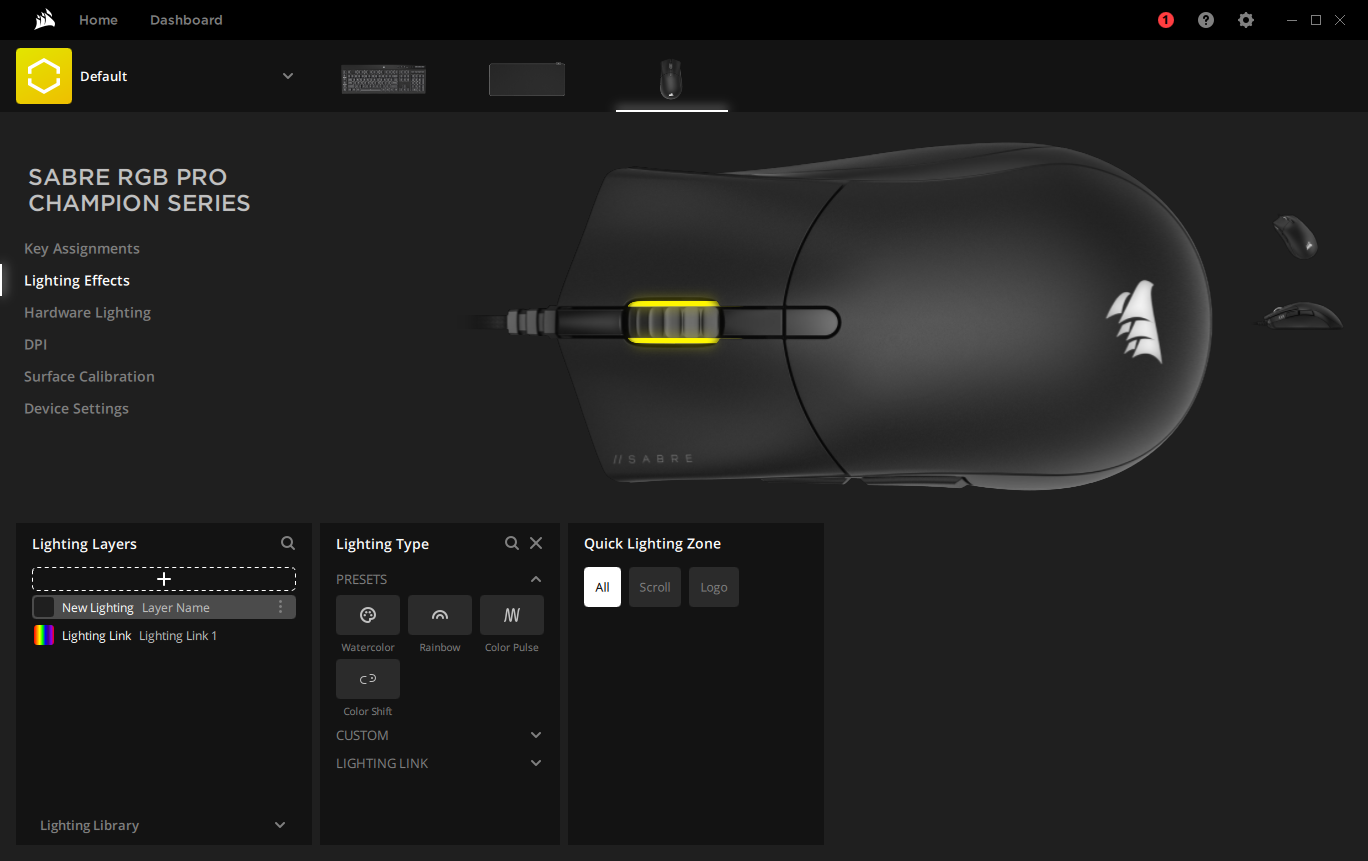
Task: Select the keyboard device thumbnail
Action: click(384, 79)
